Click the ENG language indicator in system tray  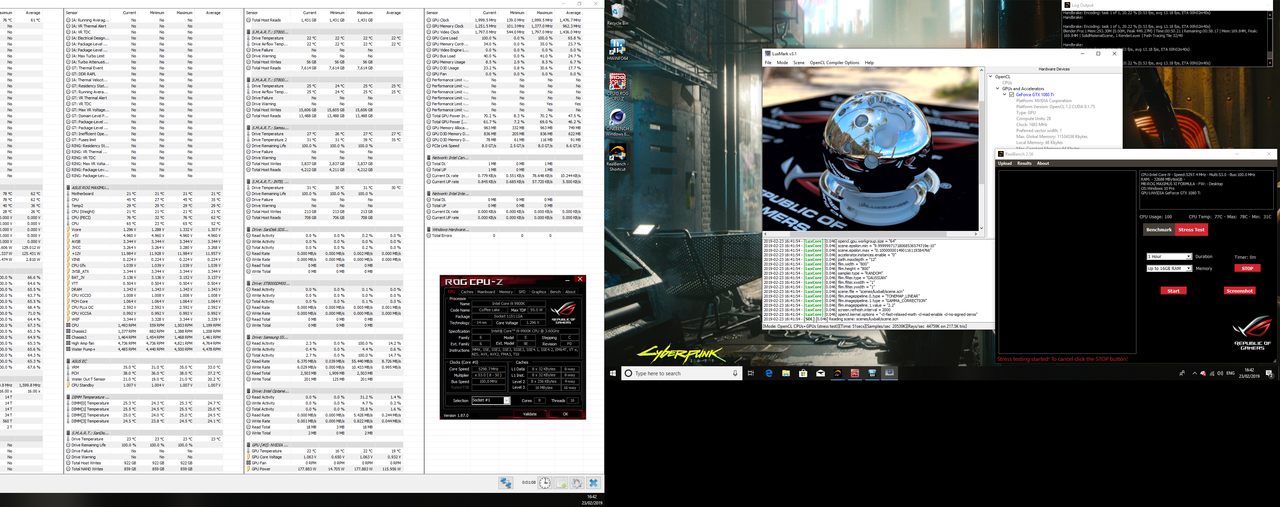pyautogui.click(x=1230, y=373)
